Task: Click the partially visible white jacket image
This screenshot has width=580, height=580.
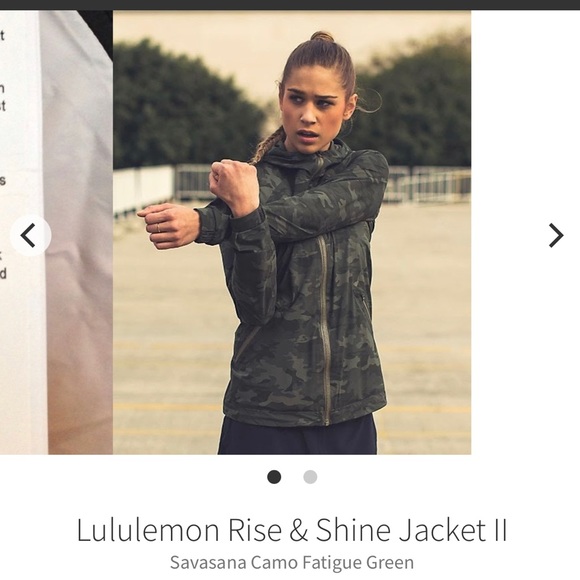Action: coord(56,232)
